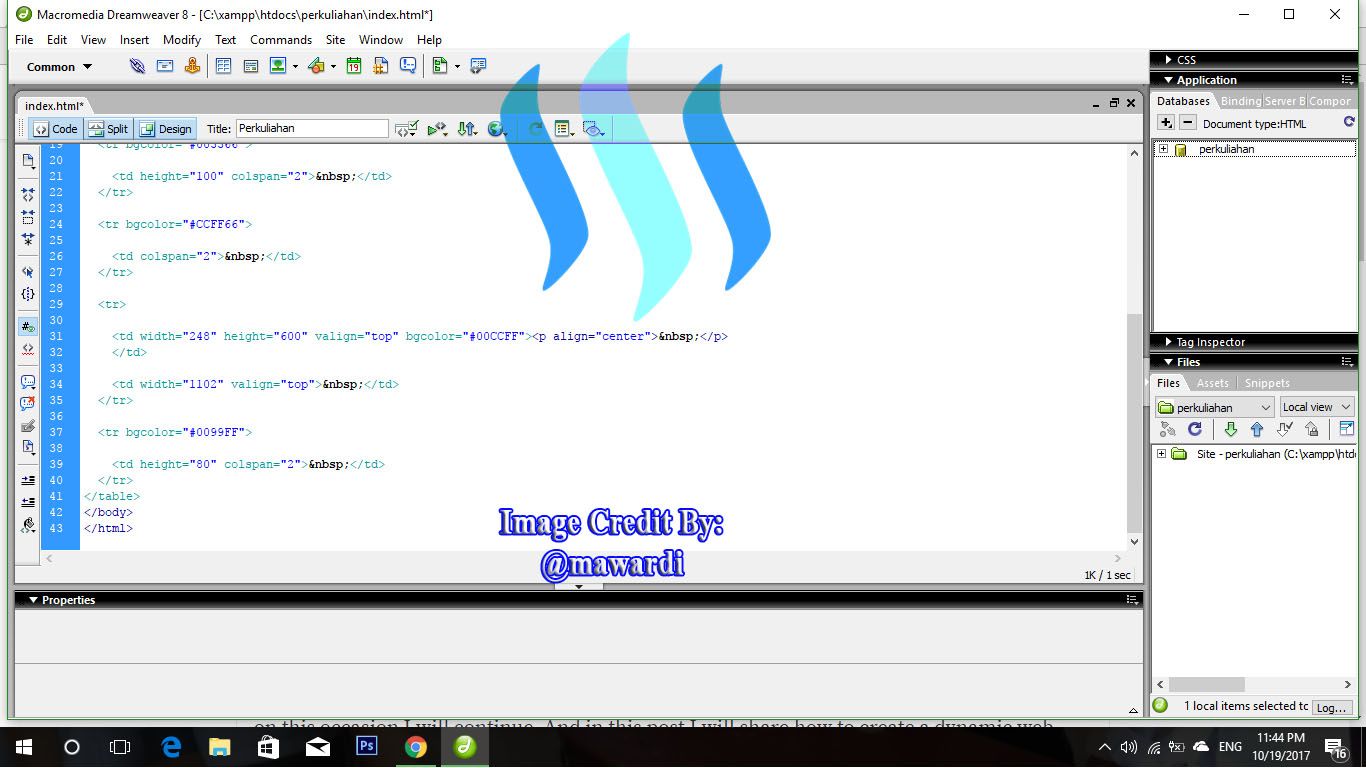
Task: Open the Insert menu
Action: (134, 40)
